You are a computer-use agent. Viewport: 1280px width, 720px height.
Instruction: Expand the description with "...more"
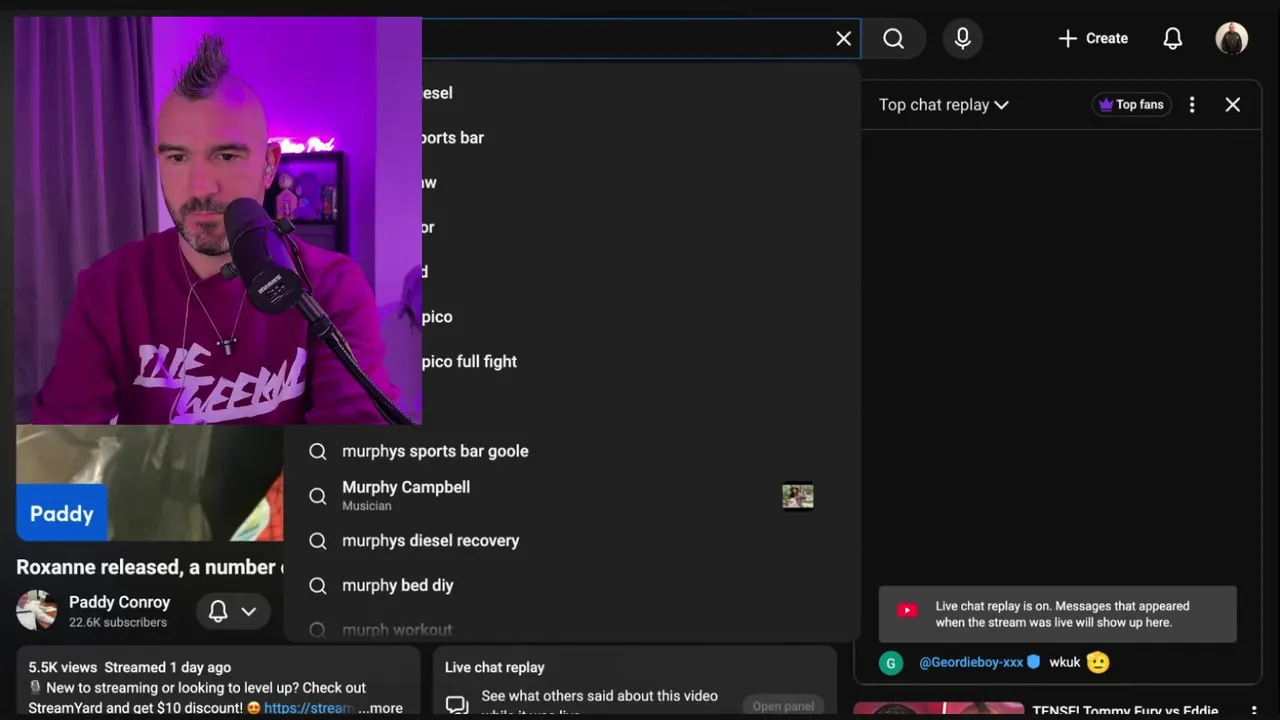[380, 708]
